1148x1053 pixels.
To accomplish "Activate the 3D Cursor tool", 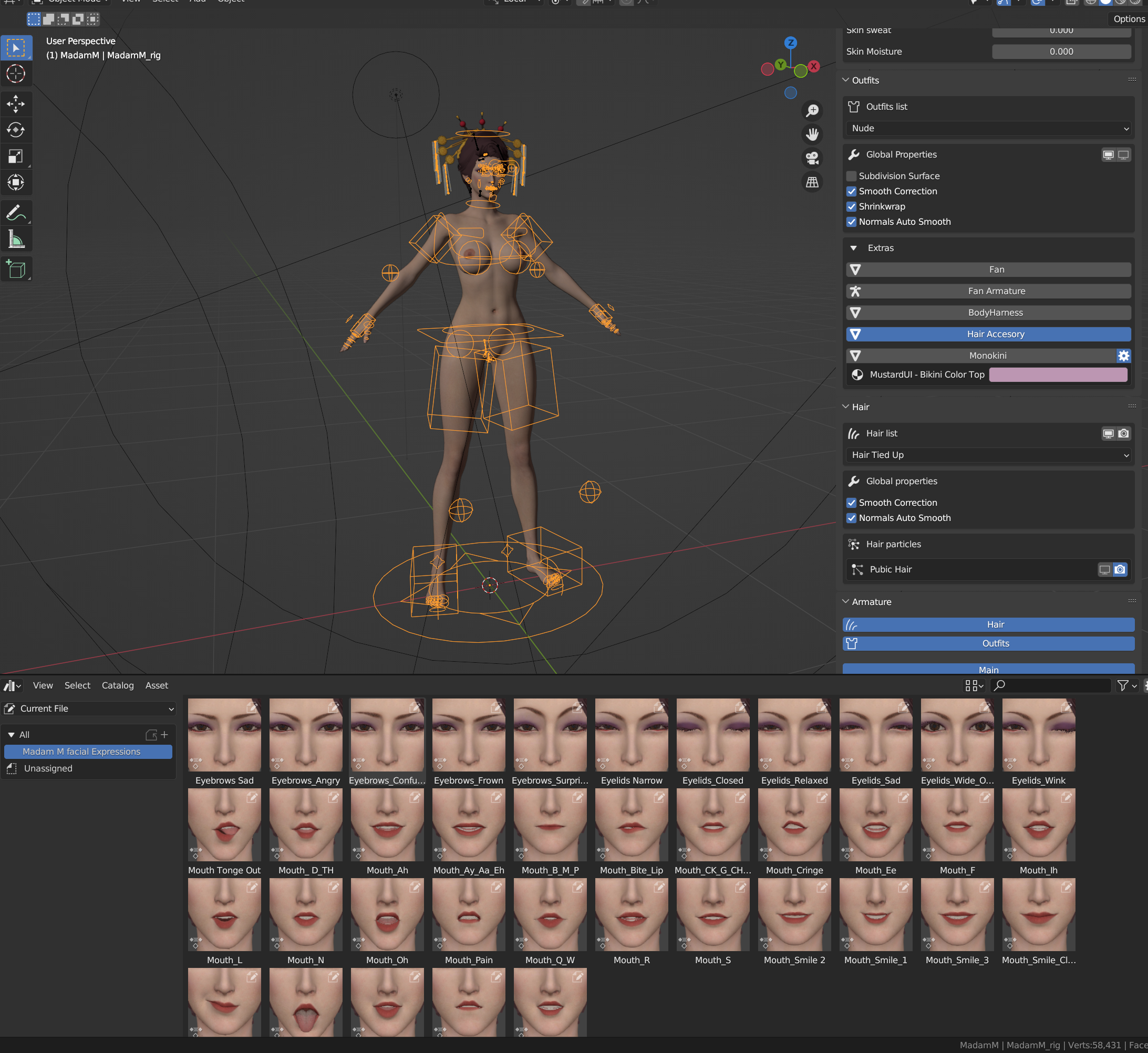I will tap(16, 74).
